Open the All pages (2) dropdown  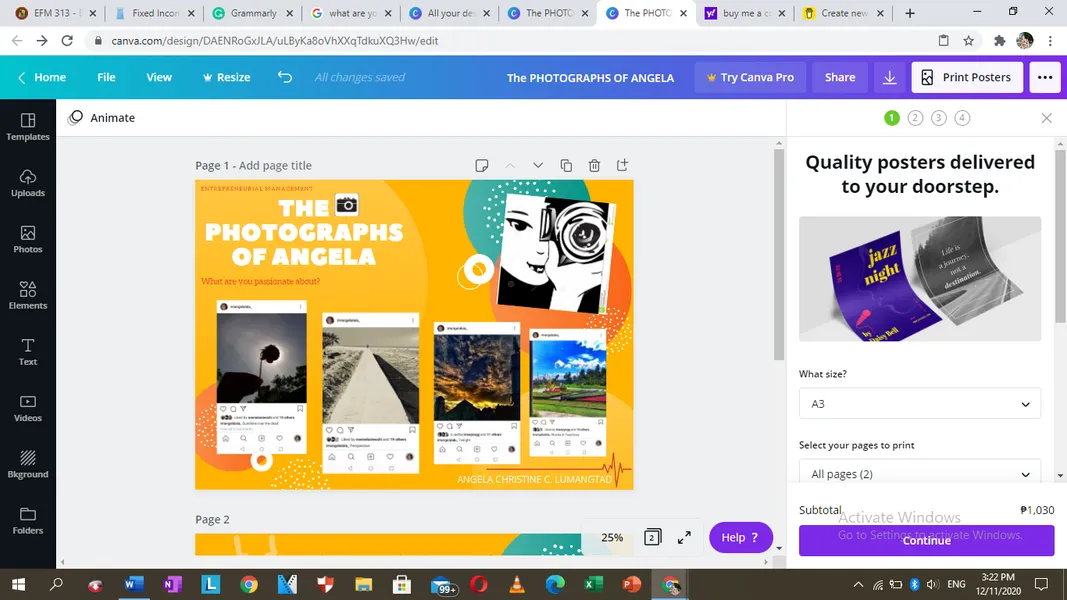919,474
